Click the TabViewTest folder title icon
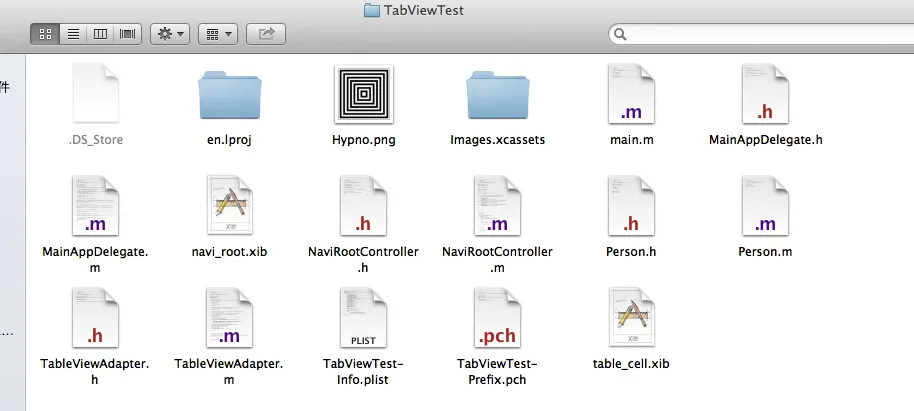 (x=371, y=10)
